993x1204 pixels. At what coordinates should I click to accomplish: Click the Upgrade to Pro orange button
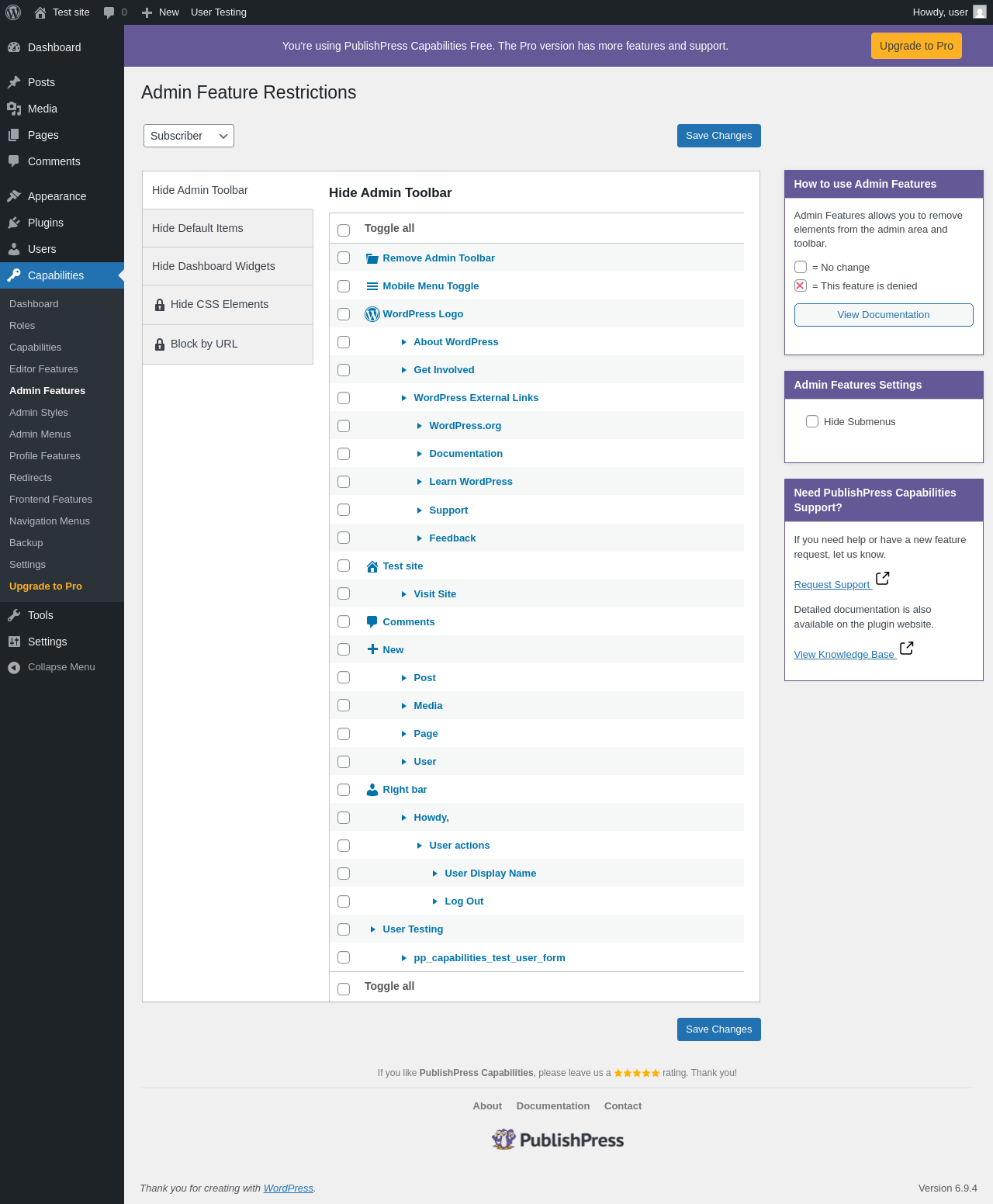pos(916,46)
